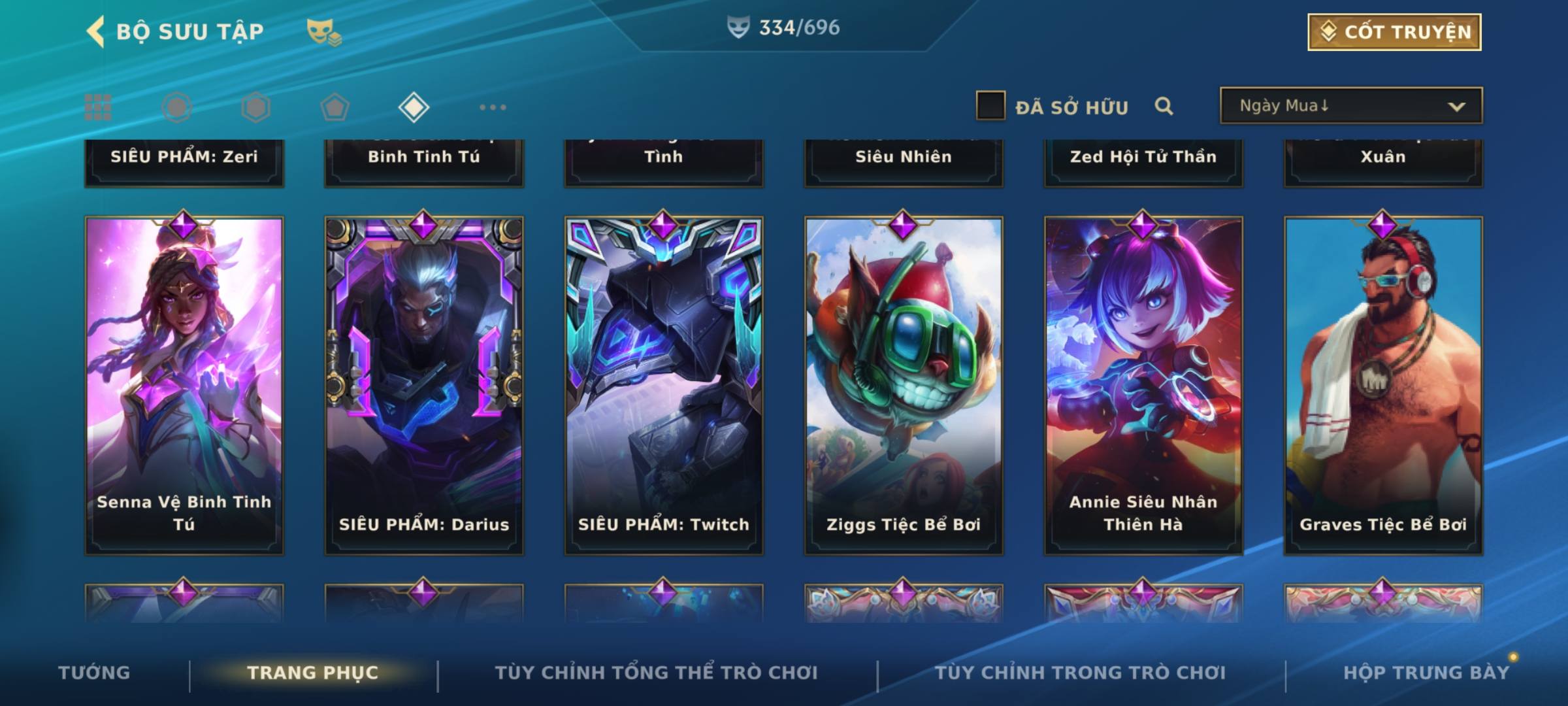Select the Ziggs Tiệc Bể Bơi skin
This screenshot has height=706, width=1568.
point(904,386)
